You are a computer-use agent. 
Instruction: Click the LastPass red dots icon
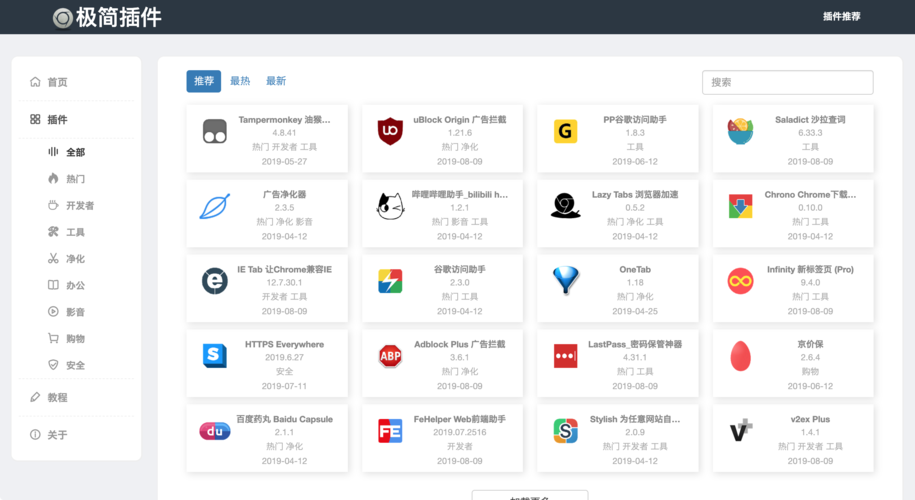pos(565,356)
